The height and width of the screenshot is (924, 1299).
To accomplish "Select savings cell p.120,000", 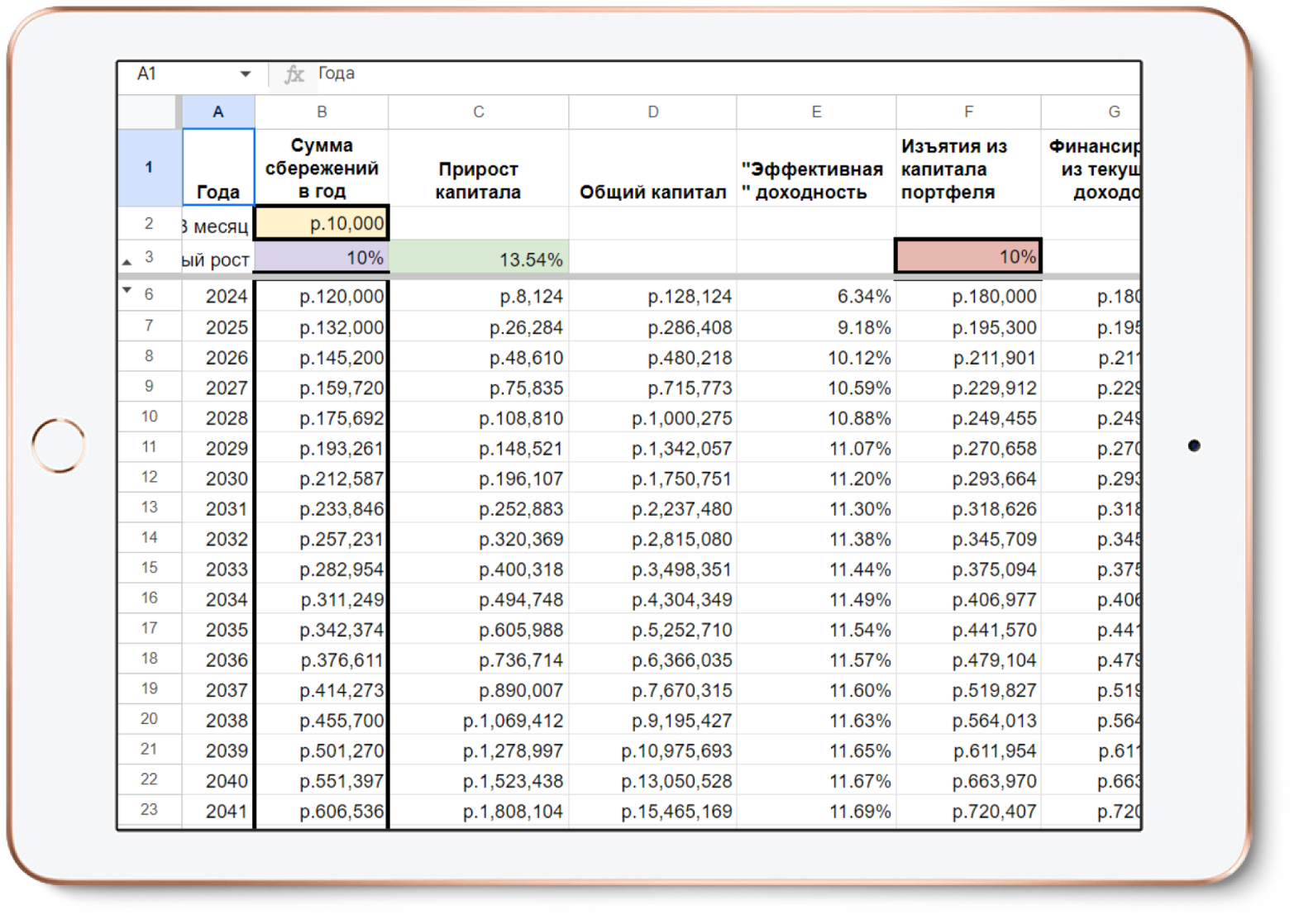I will click(x=322, y=297).
